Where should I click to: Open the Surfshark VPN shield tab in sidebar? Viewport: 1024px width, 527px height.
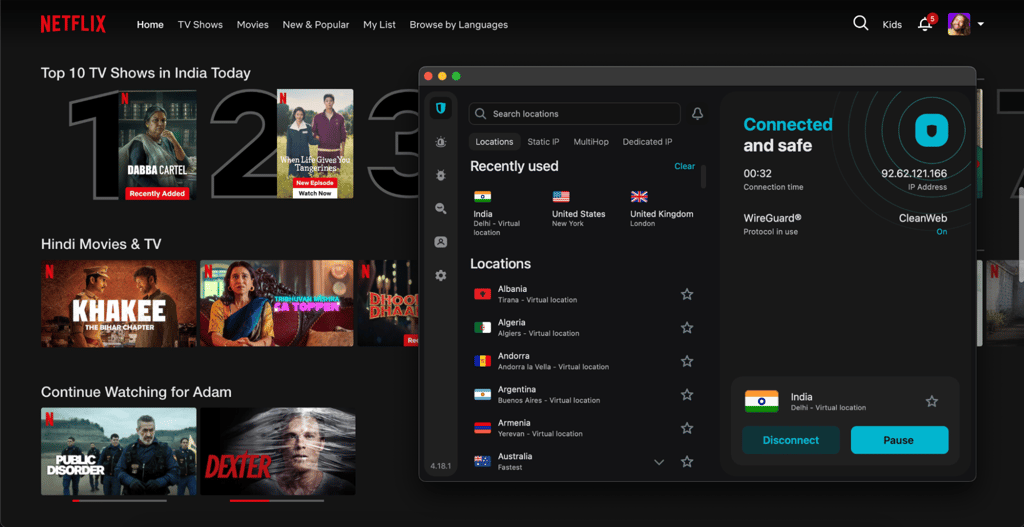click(x=441, y=108)
